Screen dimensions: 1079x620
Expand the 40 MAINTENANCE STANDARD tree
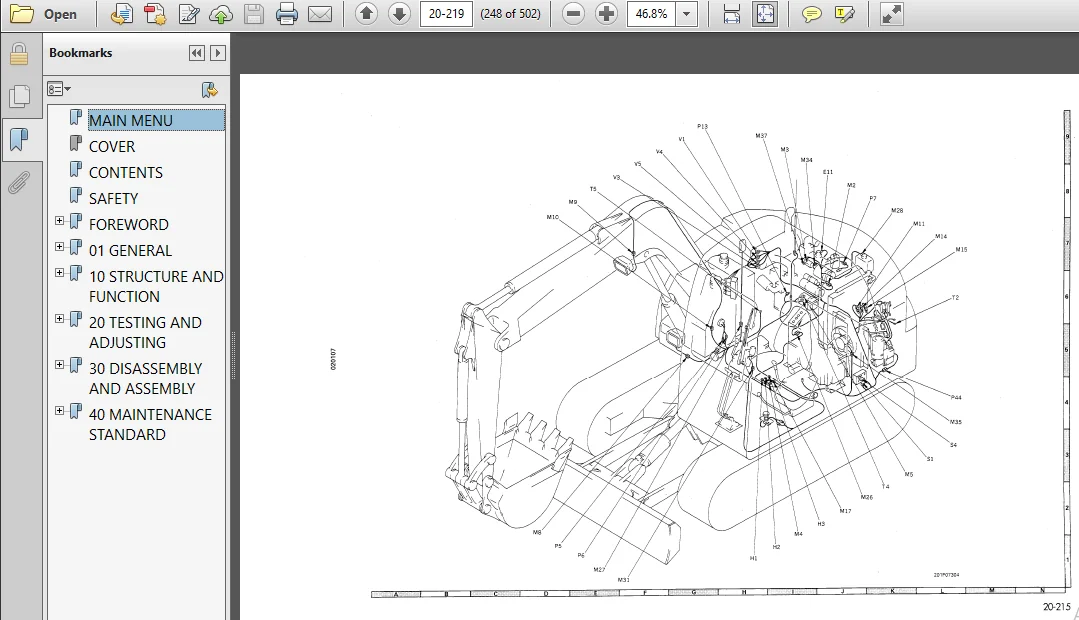pyautogui.click(x=60, y=411)
